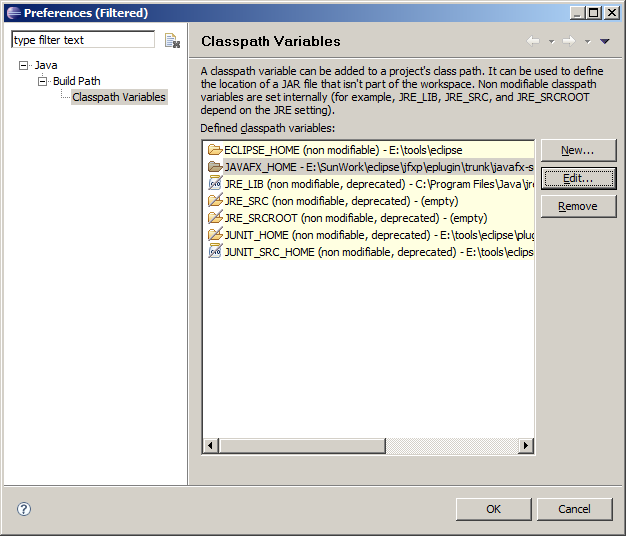This screenshot has width=626, height=536.
Task: Click the JUNIT_SRC_HOME jar icon
Action: click(214, 252)
